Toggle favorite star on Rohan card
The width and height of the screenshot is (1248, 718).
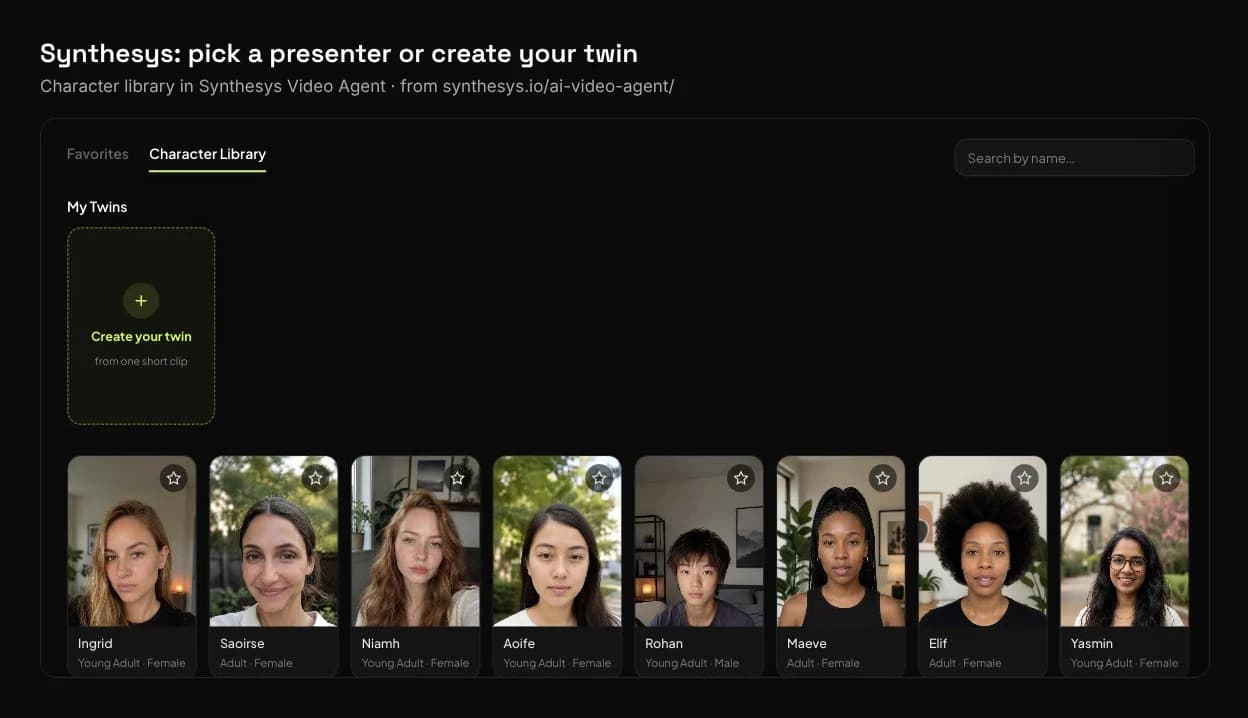coord(741,478)
